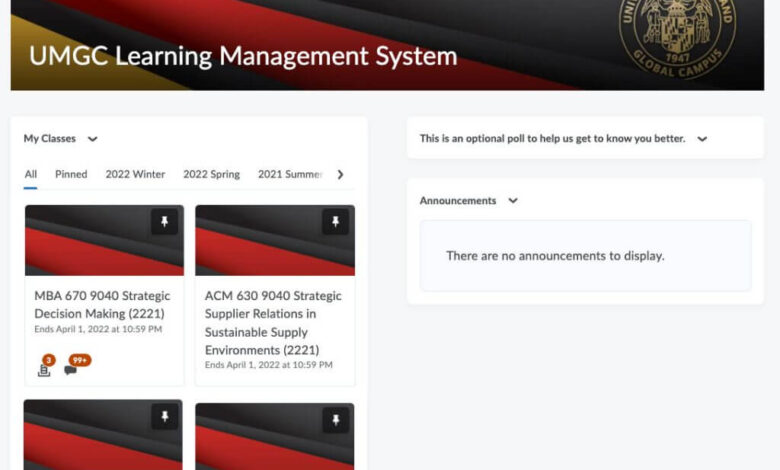Open ACM 630 9040 Strategic Supplier Relations course
This screenshot has width=780, height=470.
[273, 322]
